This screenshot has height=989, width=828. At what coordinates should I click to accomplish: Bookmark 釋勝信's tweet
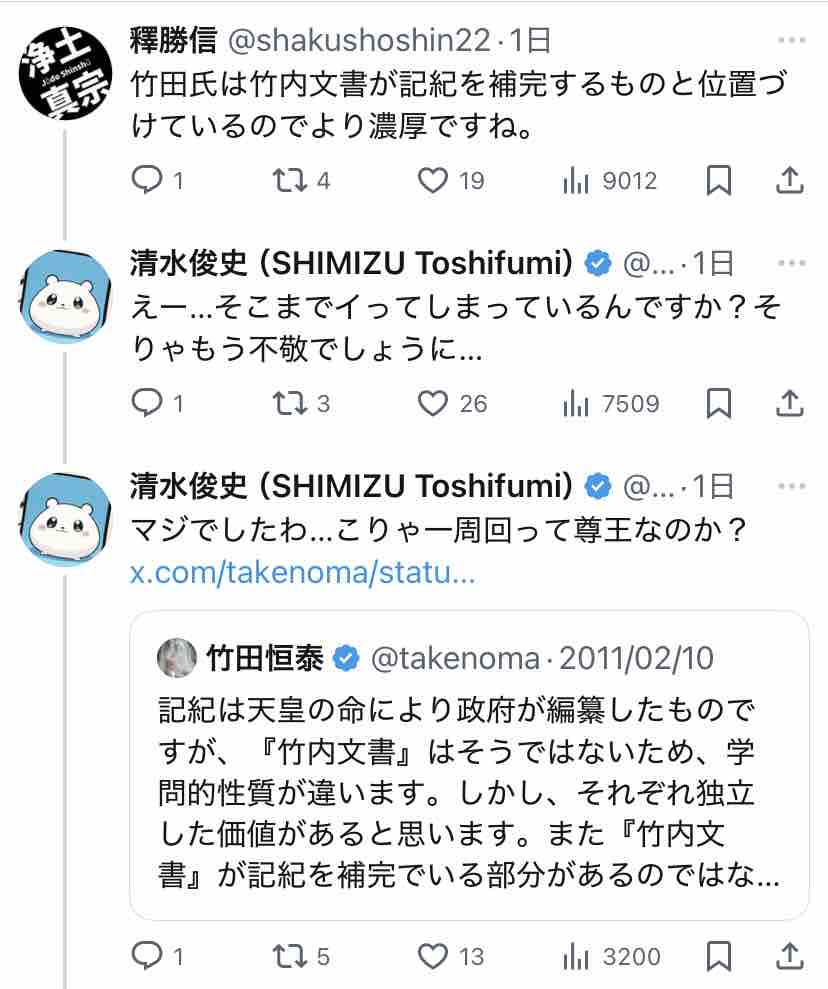[x=718, y=180]
